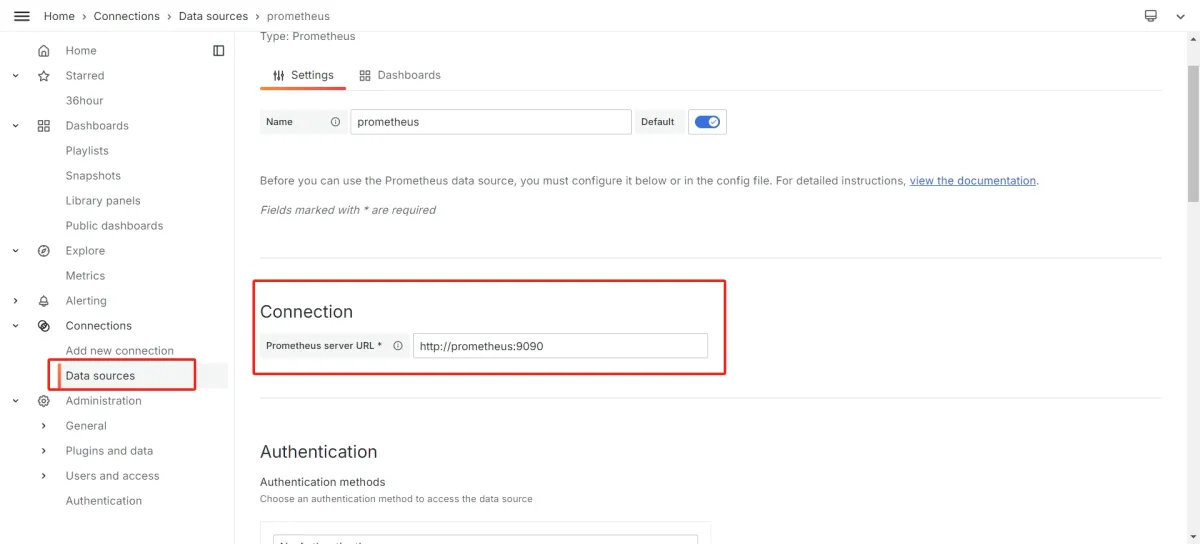
Task: Open Library panels
Action: coord(103,201)
